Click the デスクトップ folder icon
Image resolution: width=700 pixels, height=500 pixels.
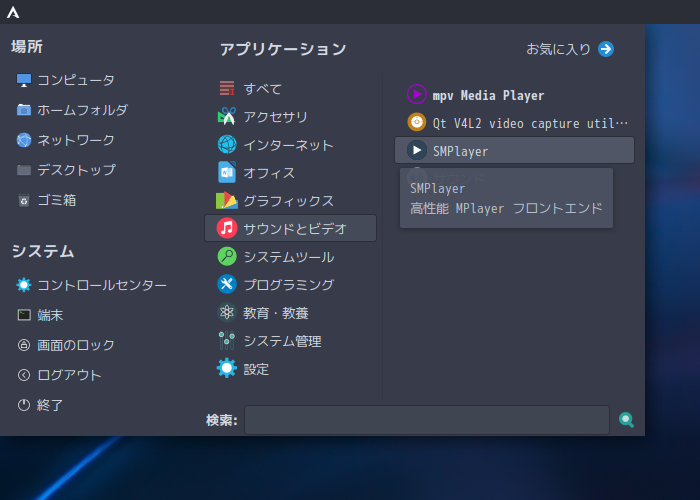click(x=24, y=170)
